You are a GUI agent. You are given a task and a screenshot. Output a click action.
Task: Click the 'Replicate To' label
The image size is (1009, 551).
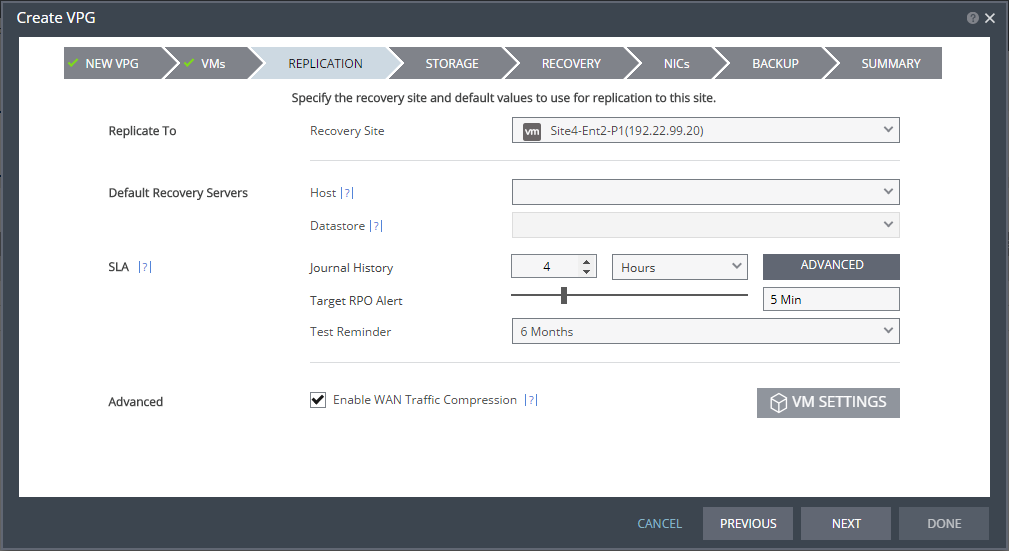pyautogui.click(x=142, y=131)
